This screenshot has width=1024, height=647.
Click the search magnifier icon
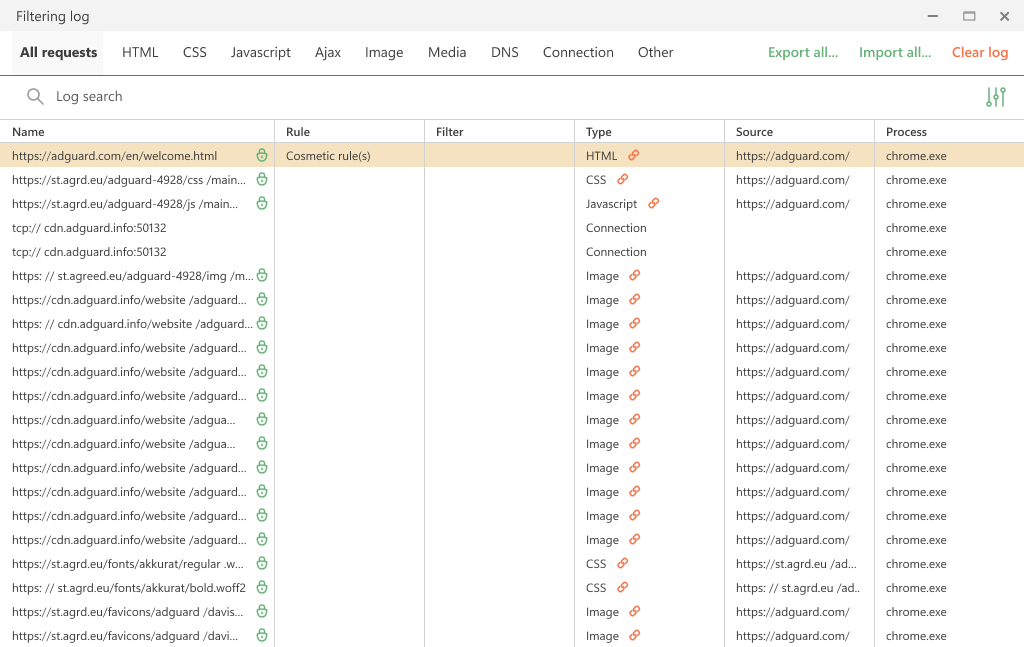tap(35, 96)
